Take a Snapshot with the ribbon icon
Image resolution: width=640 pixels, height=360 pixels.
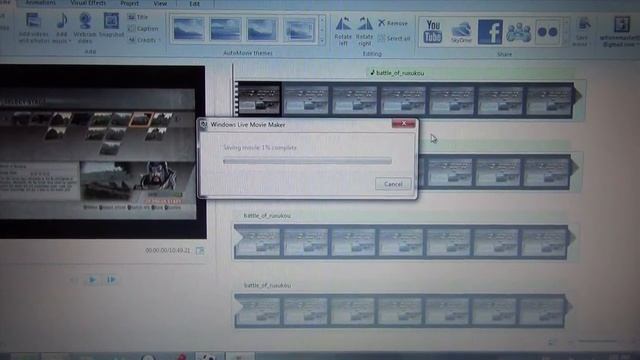click(x=111, y=21)
